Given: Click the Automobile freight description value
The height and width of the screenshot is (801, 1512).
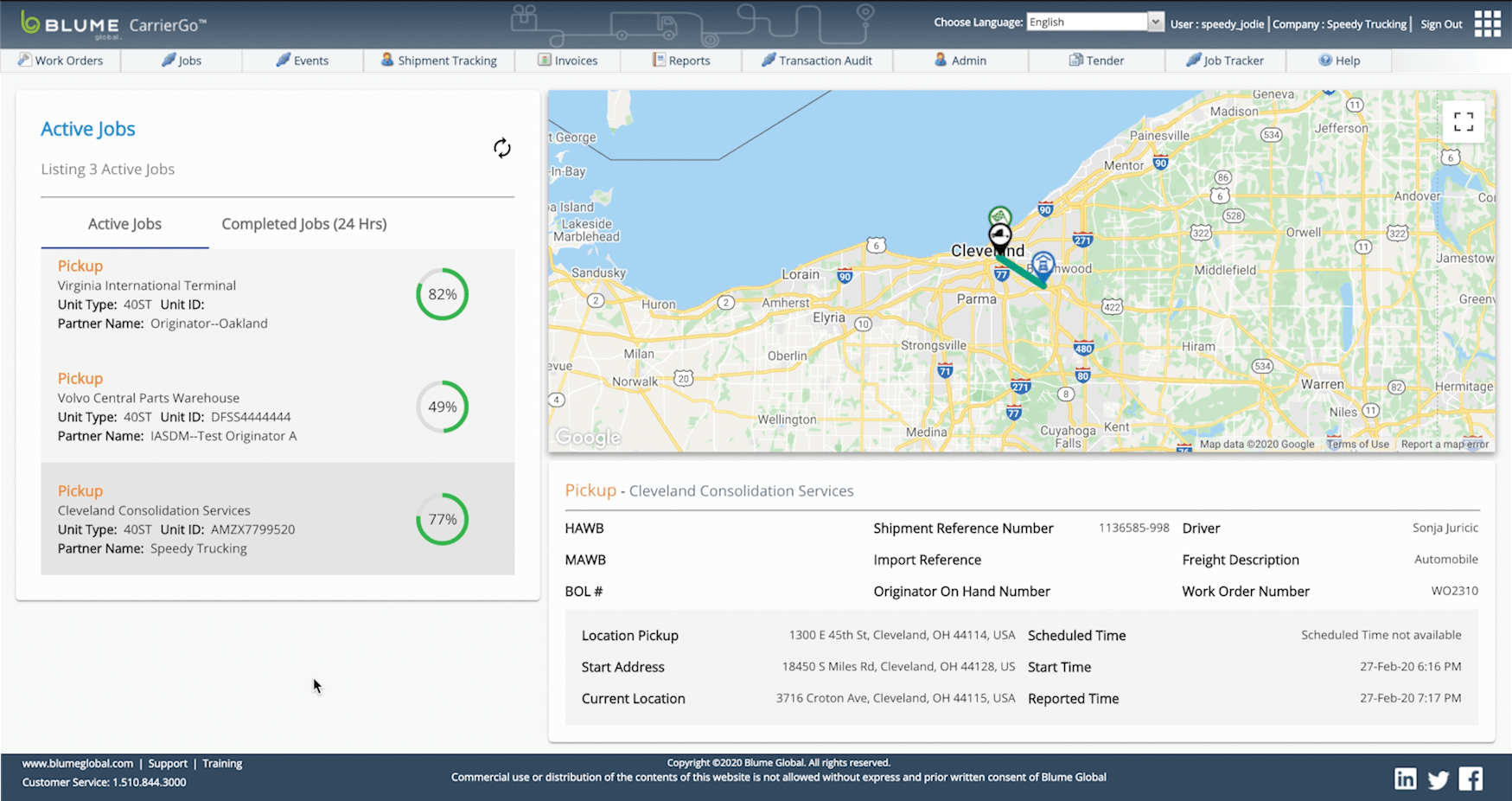Looking at the screenshot, I should 1446,560.
